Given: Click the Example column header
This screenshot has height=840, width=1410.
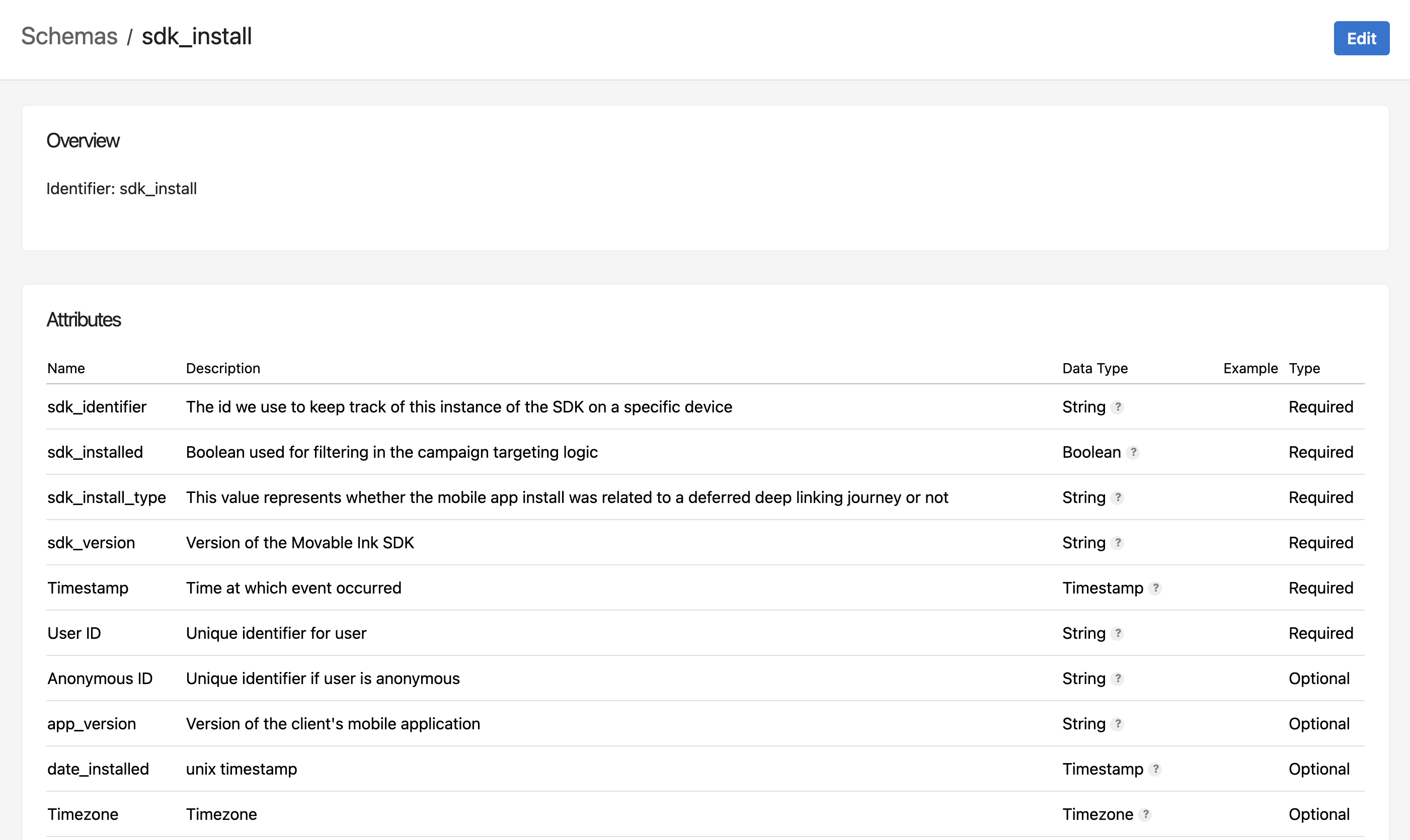Looking at the screenshot, I should click(1250, 369).
